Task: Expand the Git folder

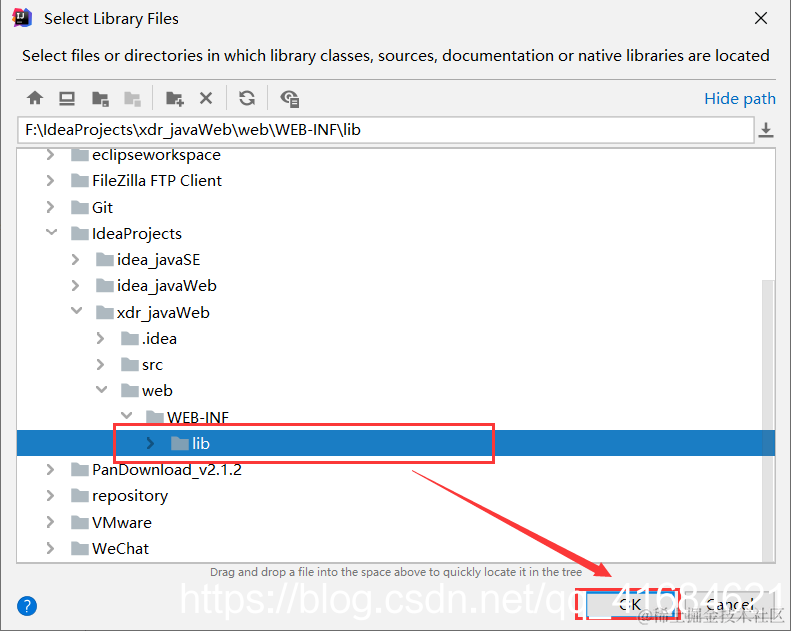Action: pos(50,207)
